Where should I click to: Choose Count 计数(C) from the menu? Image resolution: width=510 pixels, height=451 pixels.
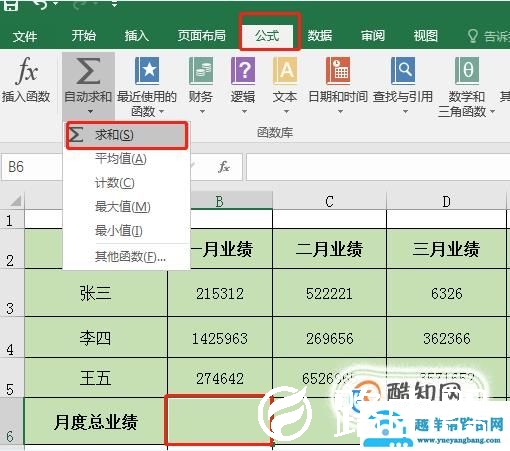[x=127, y=183]
